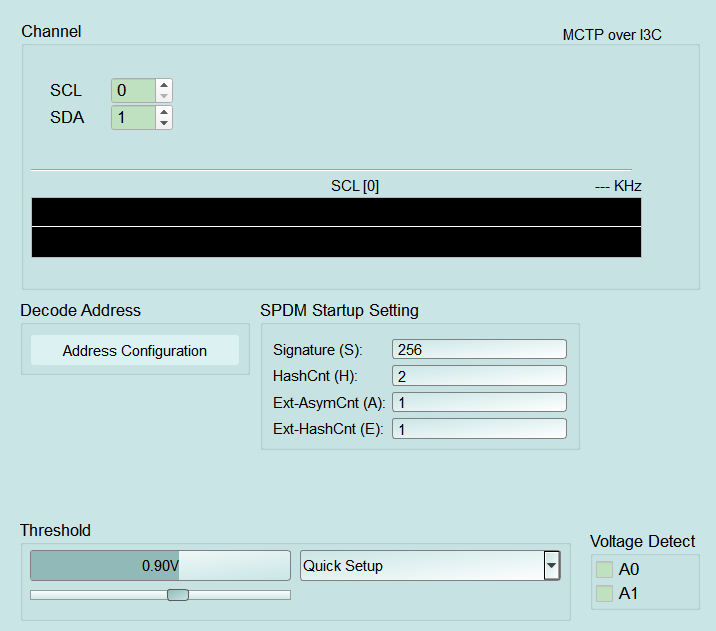
Task: Increase the SDA channel with up arrow
Action: point(164,112)
